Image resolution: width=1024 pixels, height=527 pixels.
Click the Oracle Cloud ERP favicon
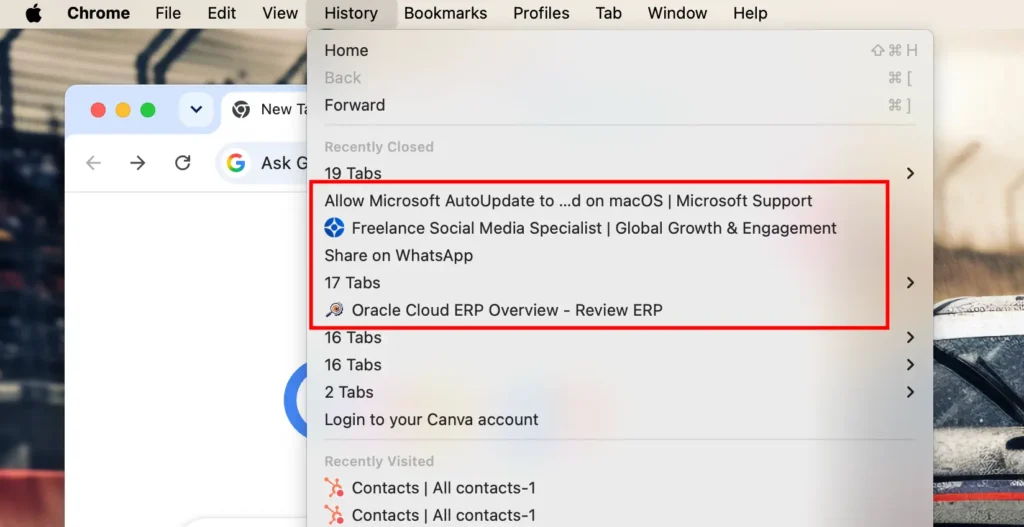(334, 310)
